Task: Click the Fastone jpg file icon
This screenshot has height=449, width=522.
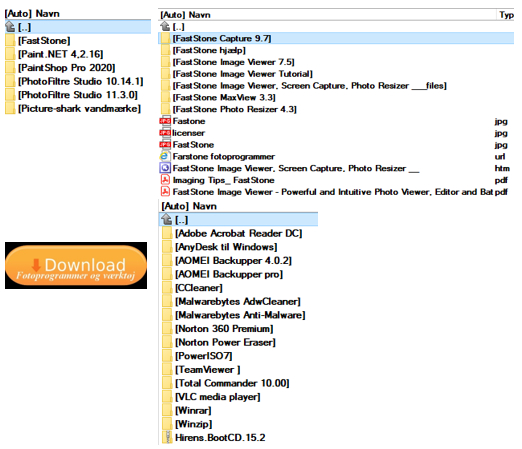Action: coord(165,121)
